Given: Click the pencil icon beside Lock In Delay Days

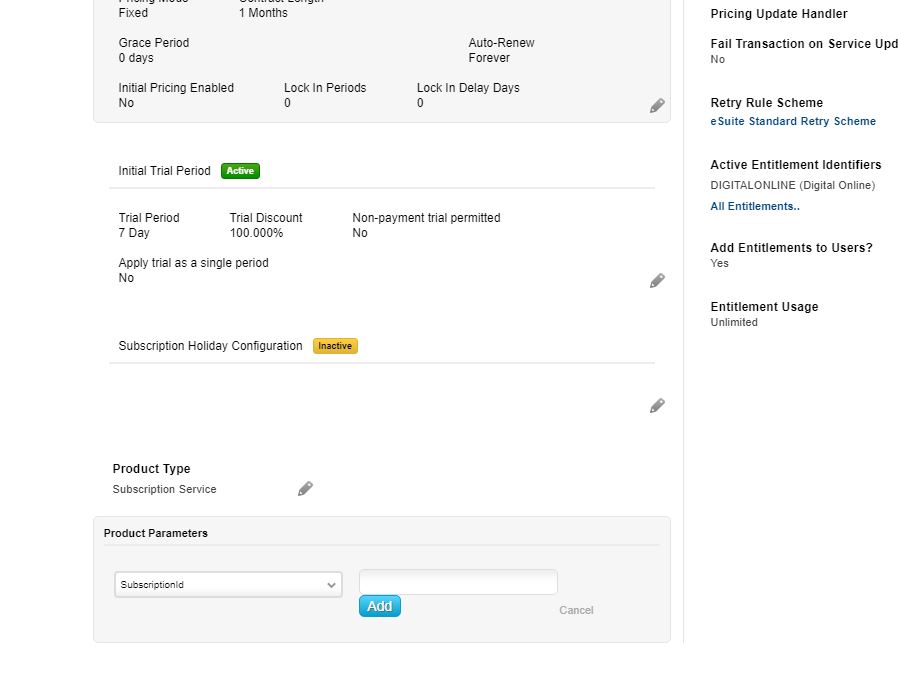Looking at the screenshot, I should coord(657,106).
